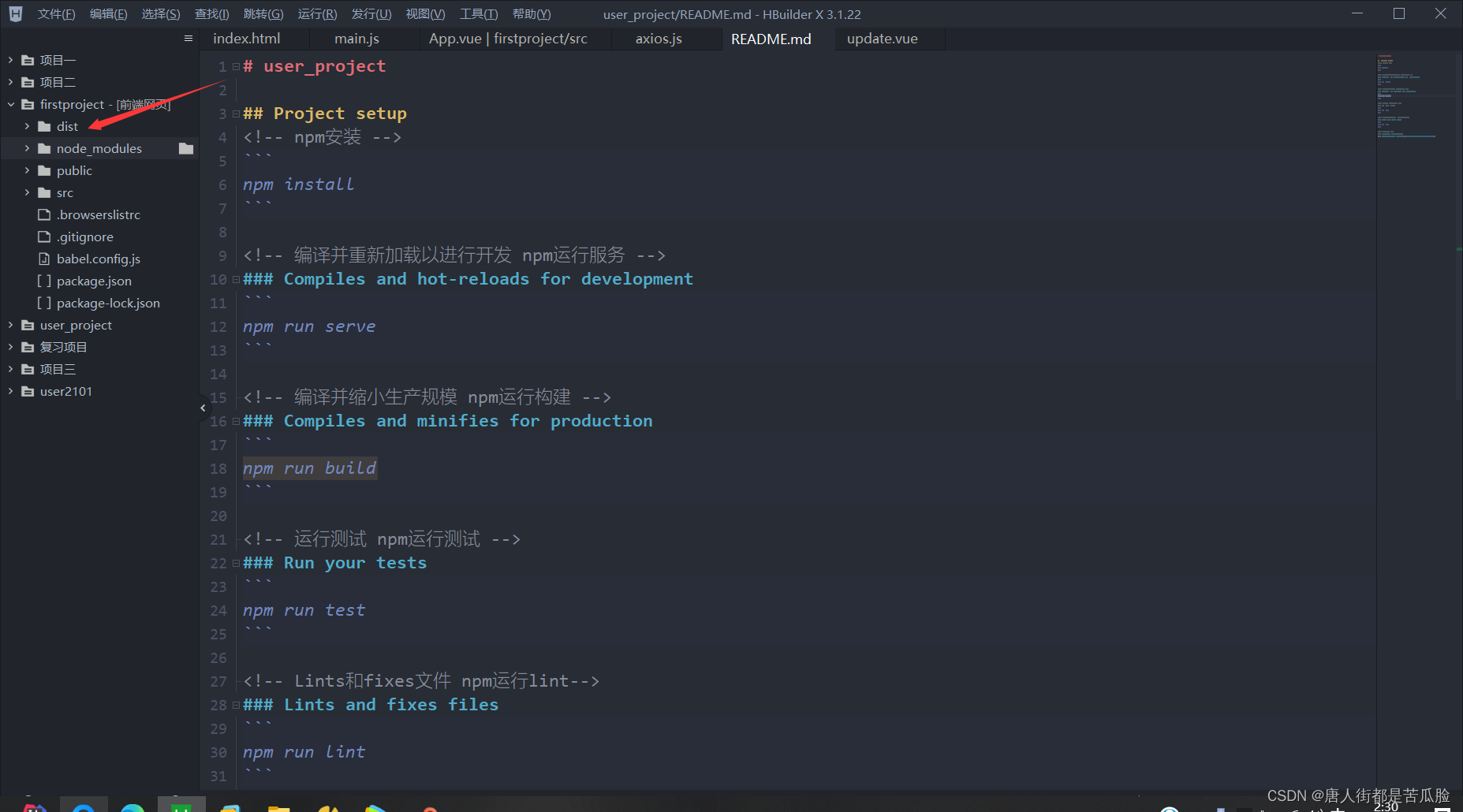Select the README.md tab
The width and height of the screenshot is (1463, 812).
click(x=771, y=39)
